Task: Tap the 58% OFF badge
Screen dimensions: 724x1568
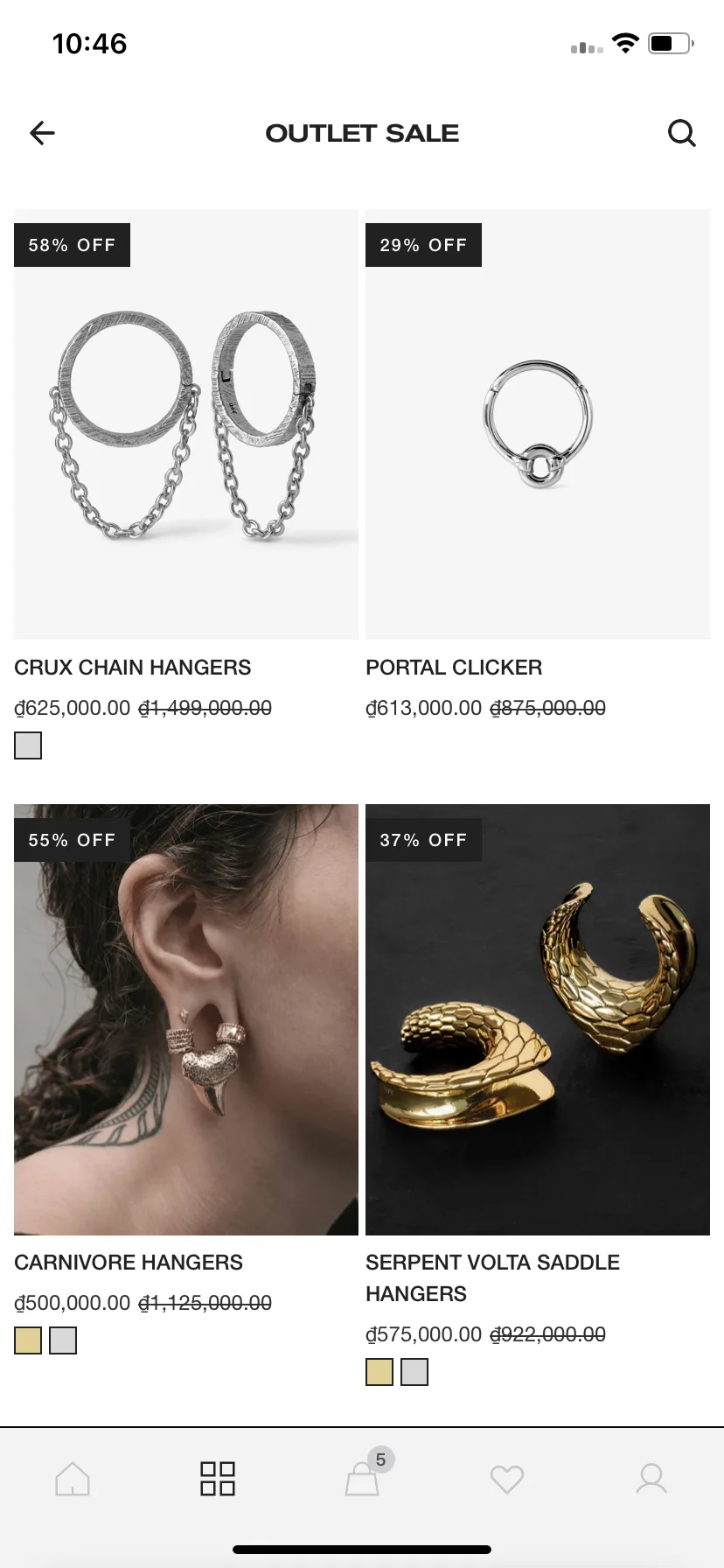Action: [x=72, y=245]
